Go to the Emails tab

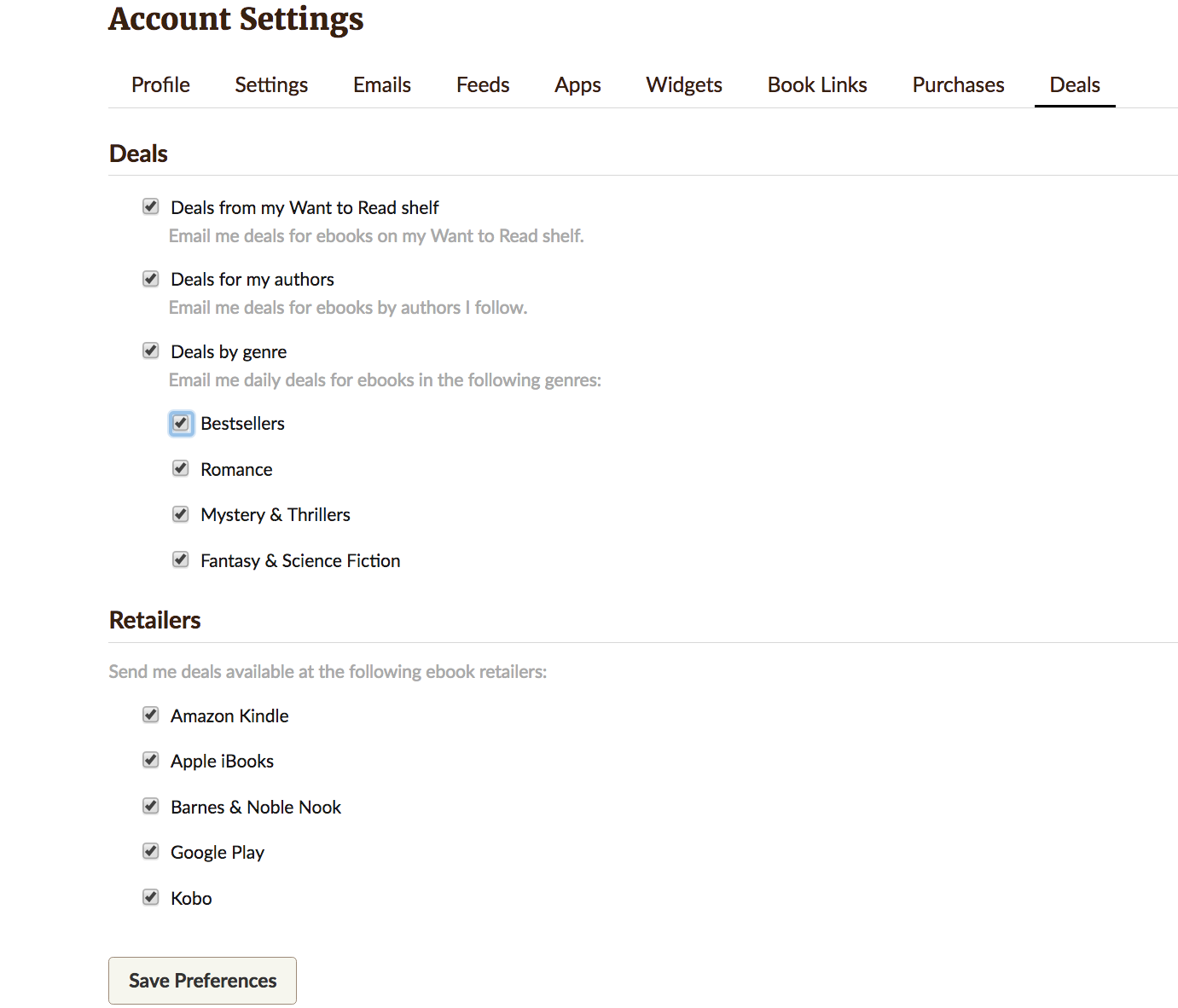pos(382,85)
